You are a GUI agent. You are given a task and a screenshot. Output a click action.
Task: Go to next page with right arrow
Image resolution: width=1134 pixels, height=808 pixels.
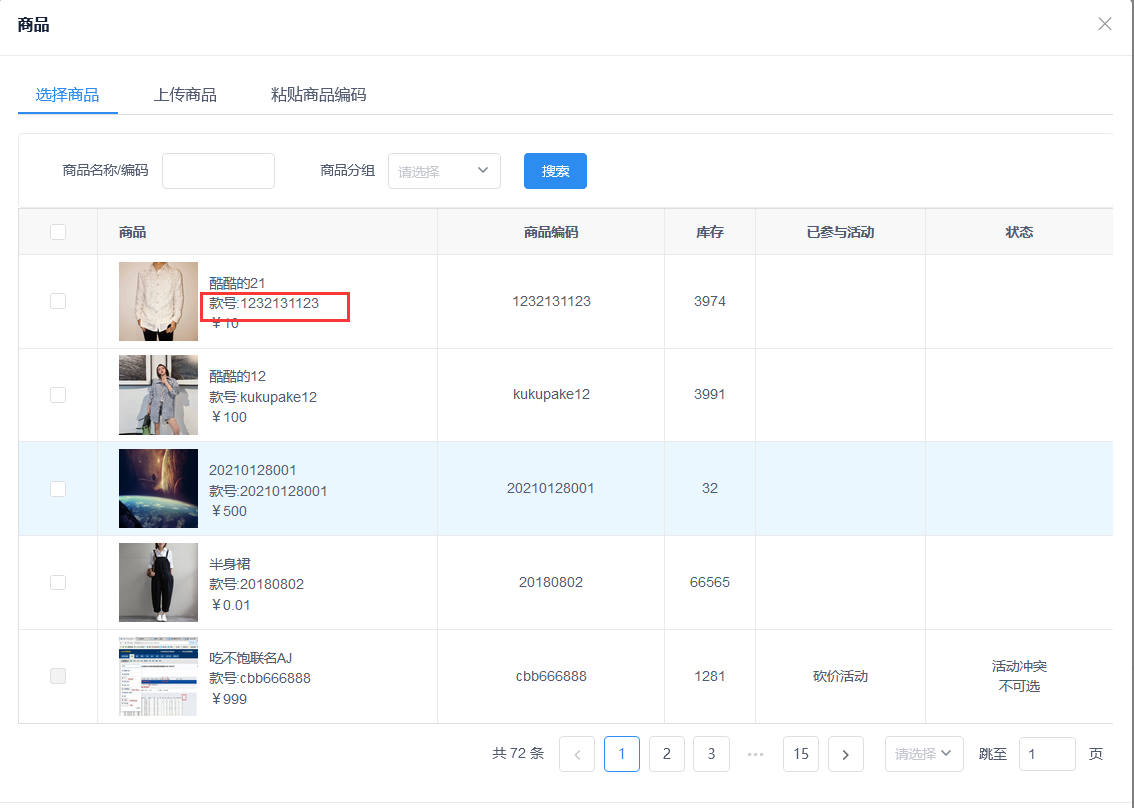(x=845, y=754)
